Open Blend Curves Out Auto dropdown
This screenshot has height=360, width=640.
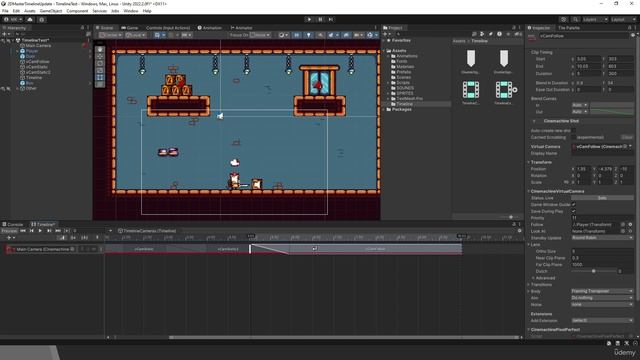point(580,111)
